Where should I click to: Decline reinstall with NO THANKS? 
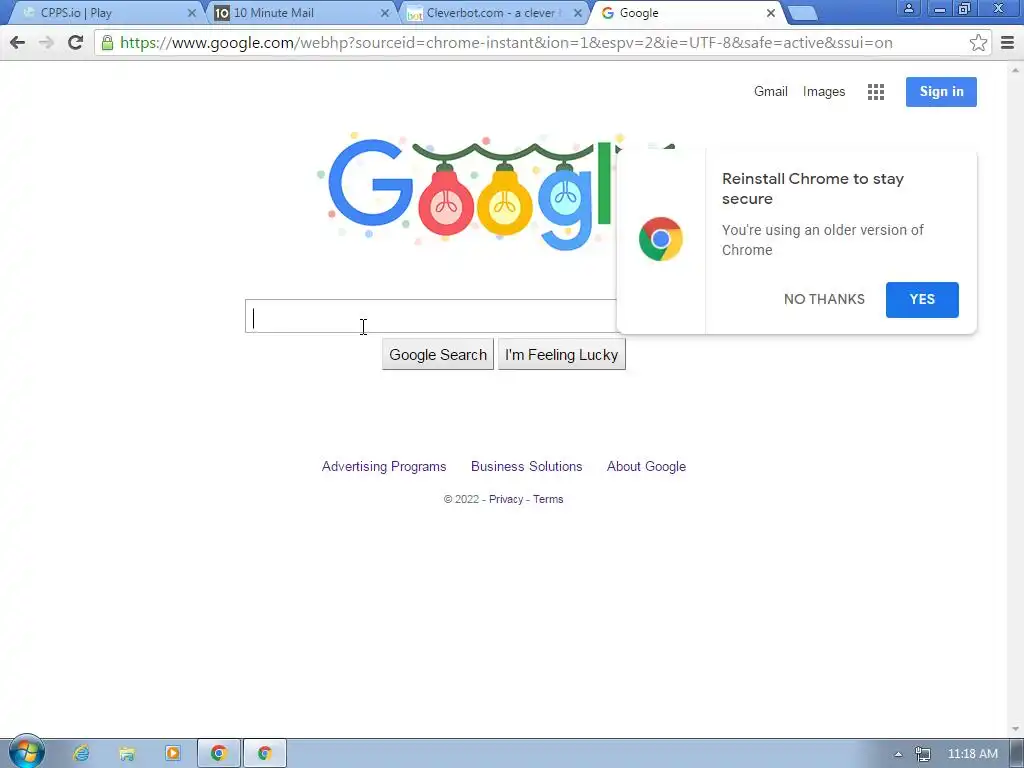(x=824, y=299)
